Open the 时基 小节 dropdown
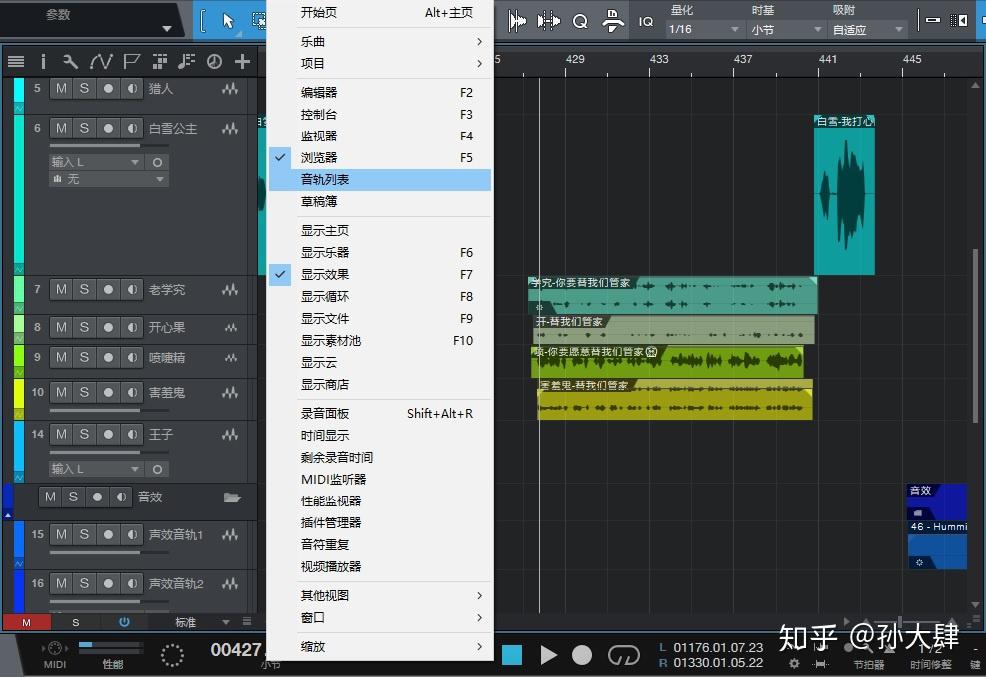This screenshot has width=986, height=678. (x=785, y=29)
